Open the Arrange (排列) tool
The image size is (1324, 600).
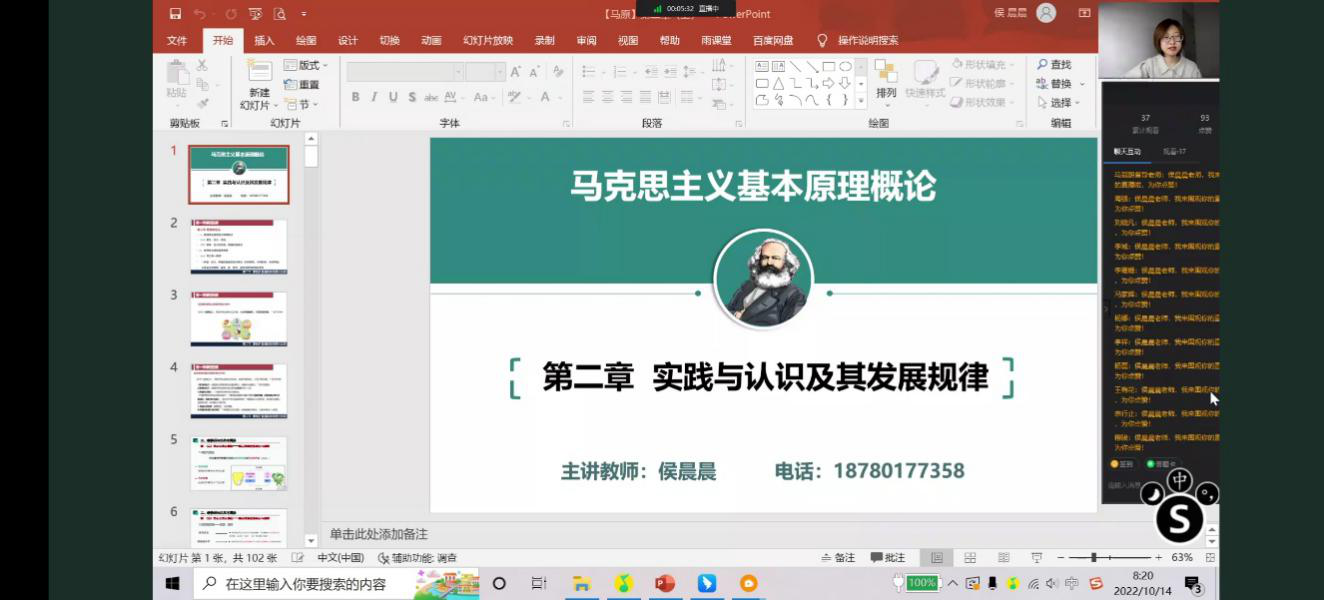(x=886, y=80)
